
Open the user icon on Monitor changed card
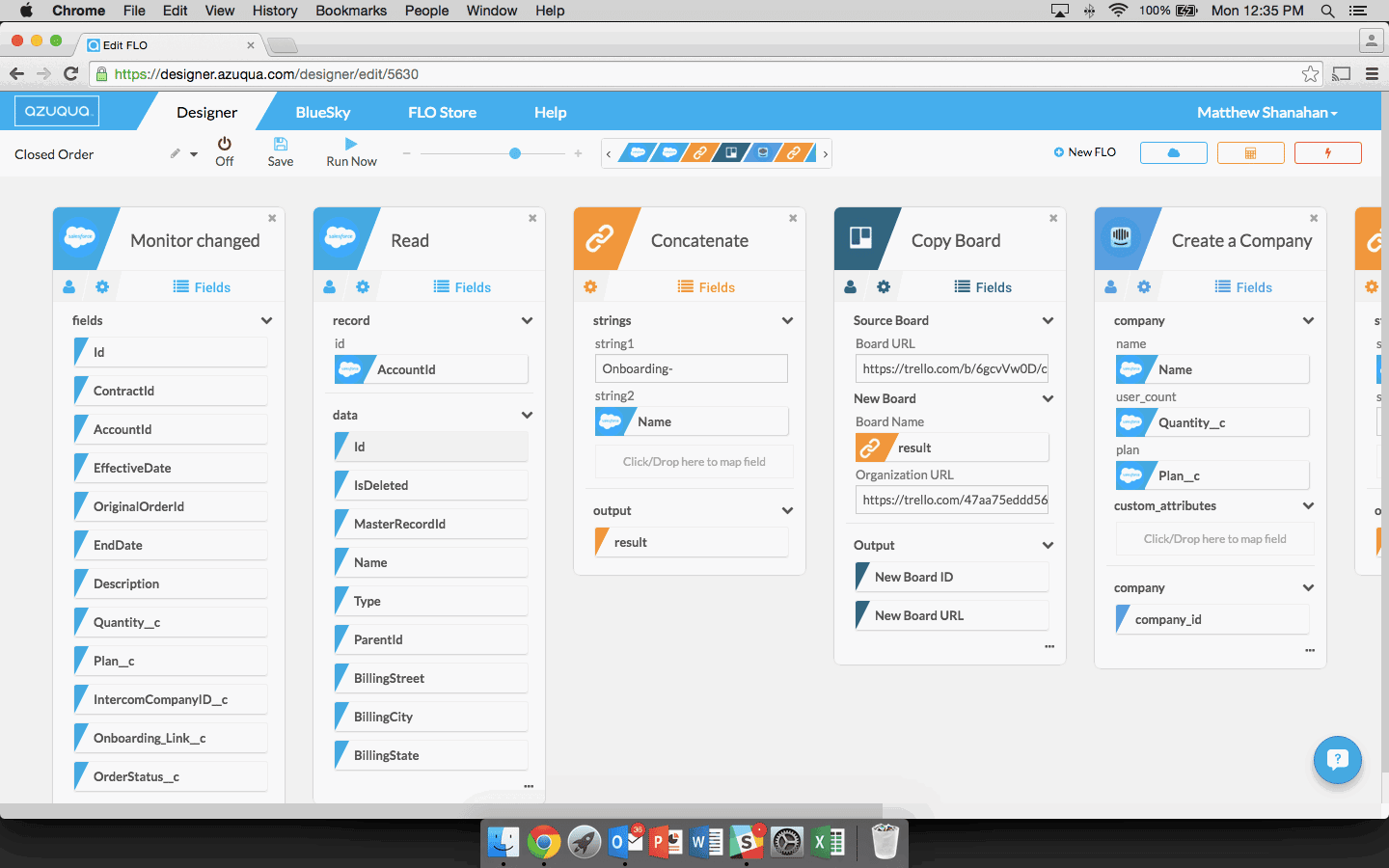pyautogui.click(x=69, y=286)
